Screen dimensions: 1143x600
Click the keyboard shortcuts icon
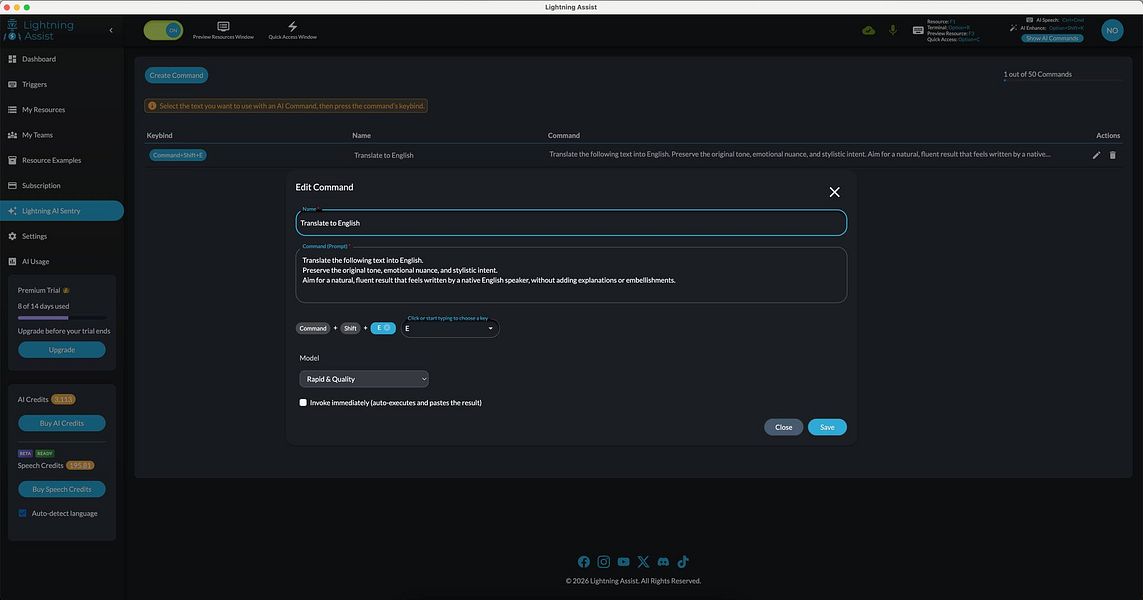click(918, 30)
